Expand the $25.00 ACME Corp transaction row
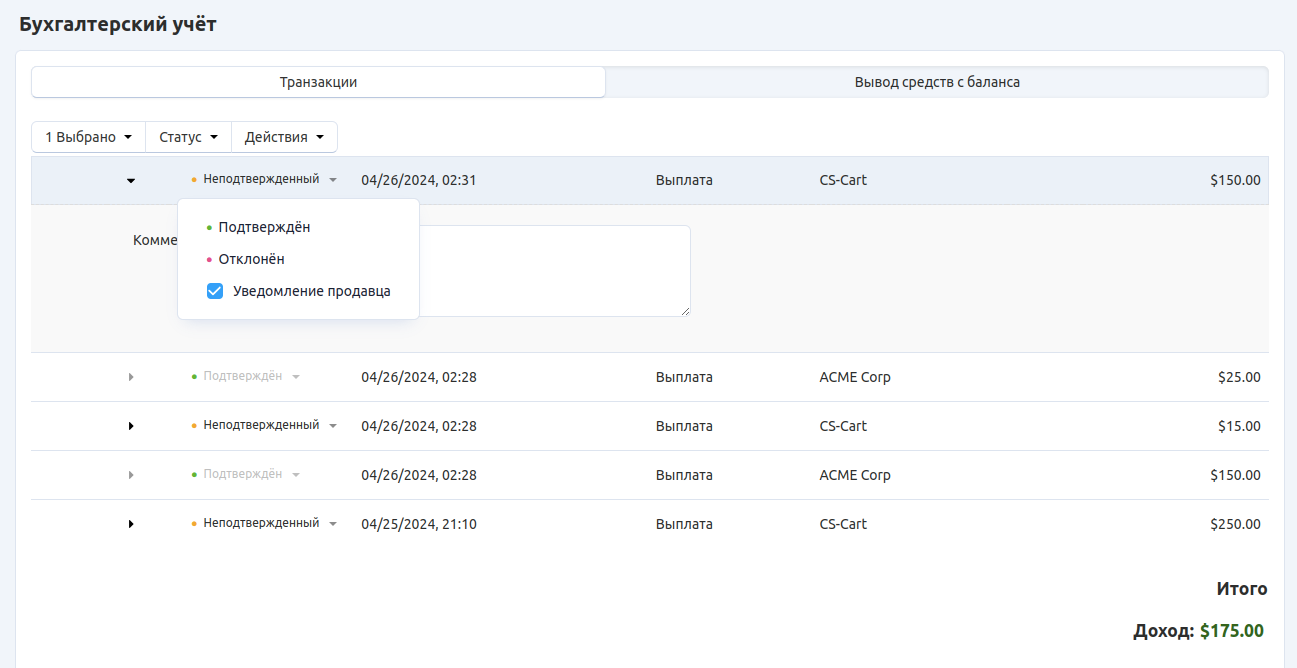1297x668 pixels. point(130,377)
